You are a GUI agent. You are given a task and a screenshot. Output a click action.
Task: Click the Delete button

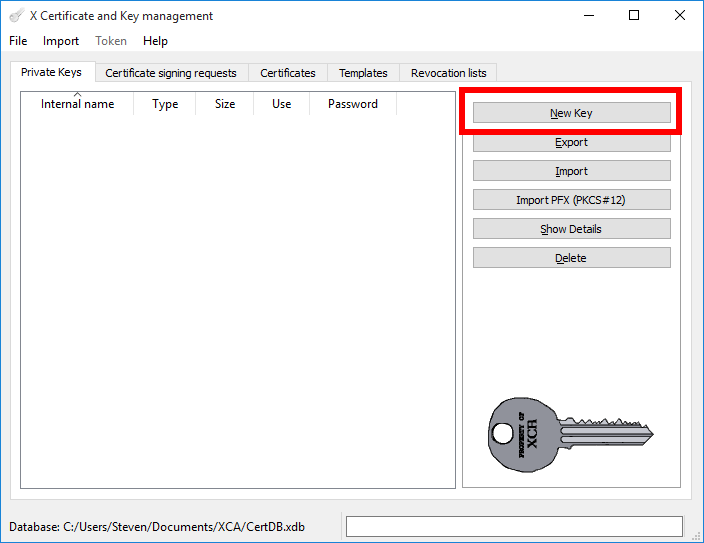[x=571, y=258]
